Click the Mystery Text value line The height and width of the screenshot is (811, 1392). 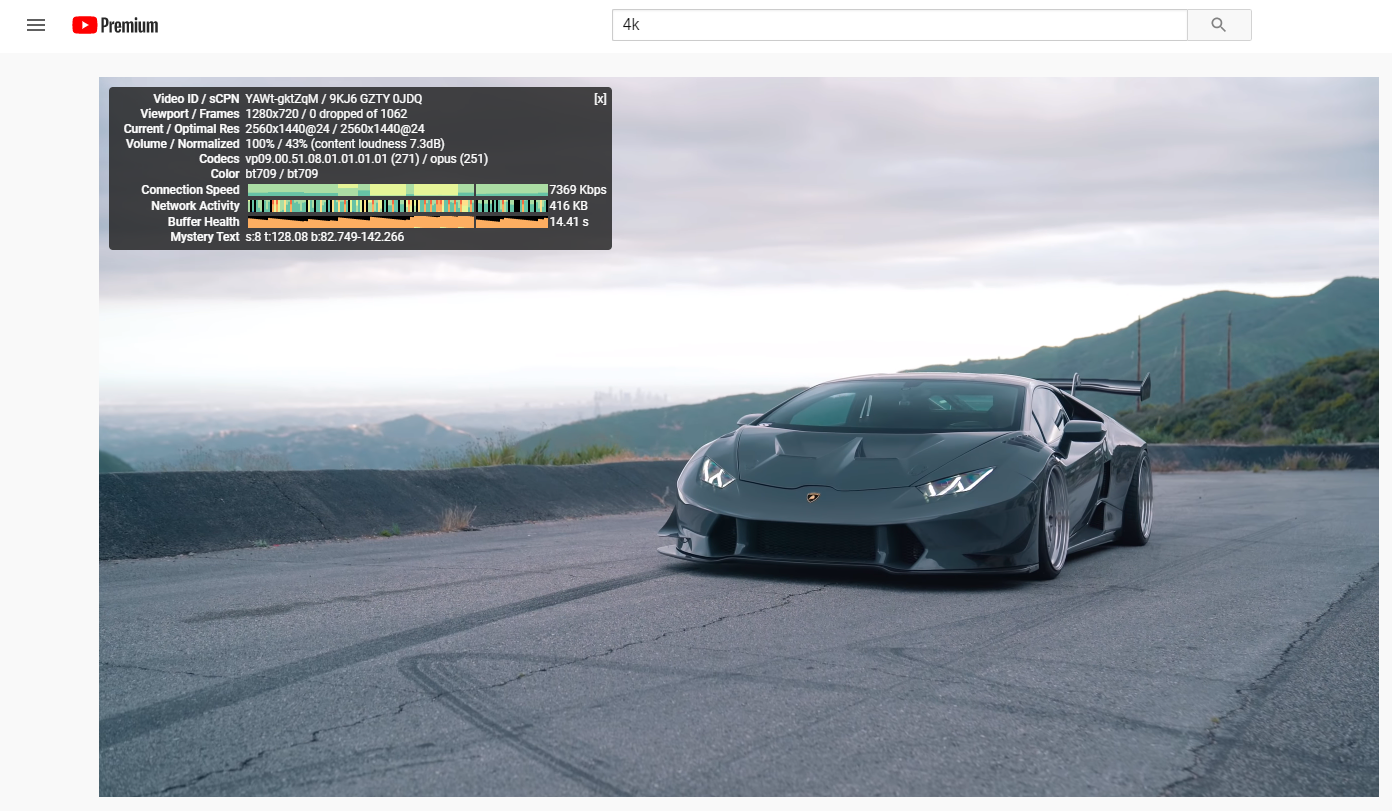tap(324, 237)
